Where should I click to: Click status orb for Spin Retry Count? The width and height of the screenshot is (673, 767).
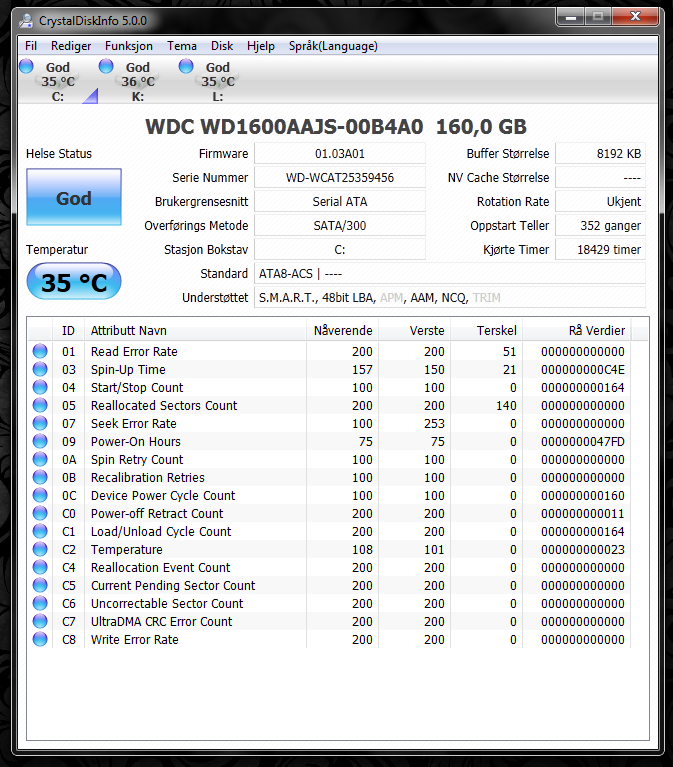click(x=40, y=459)
